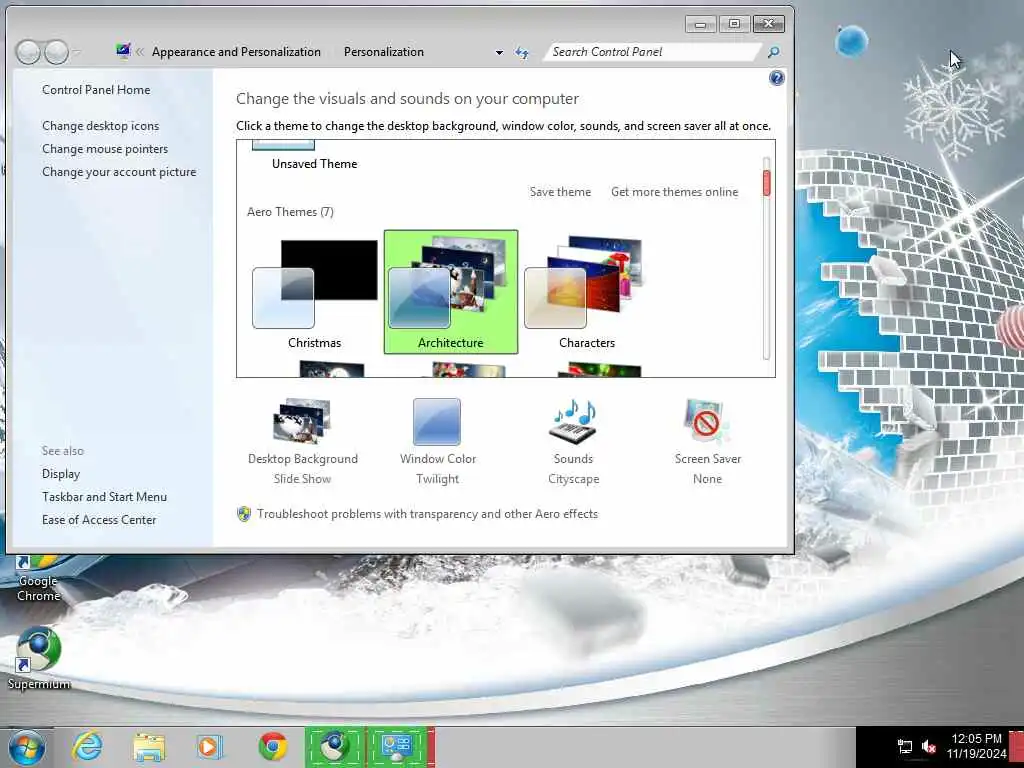Open the blue Help question mark icon
The height and width of the screenshot is (768, 1024).
tap(776, 78)
